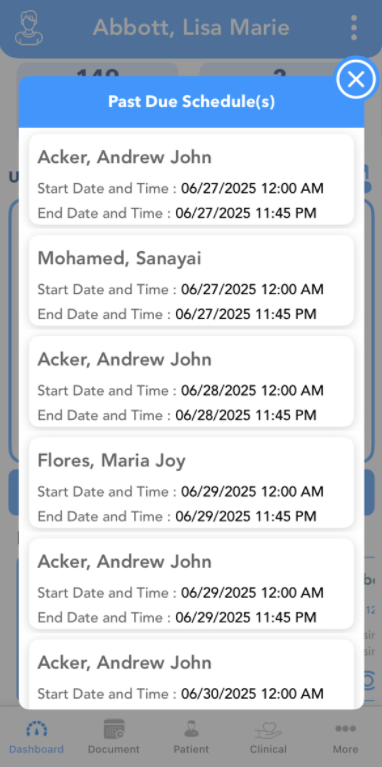This screenshot has width=382, height=767.
Task: Click the Abbott, Lisa Marie header name
Action: click(191, 27)
